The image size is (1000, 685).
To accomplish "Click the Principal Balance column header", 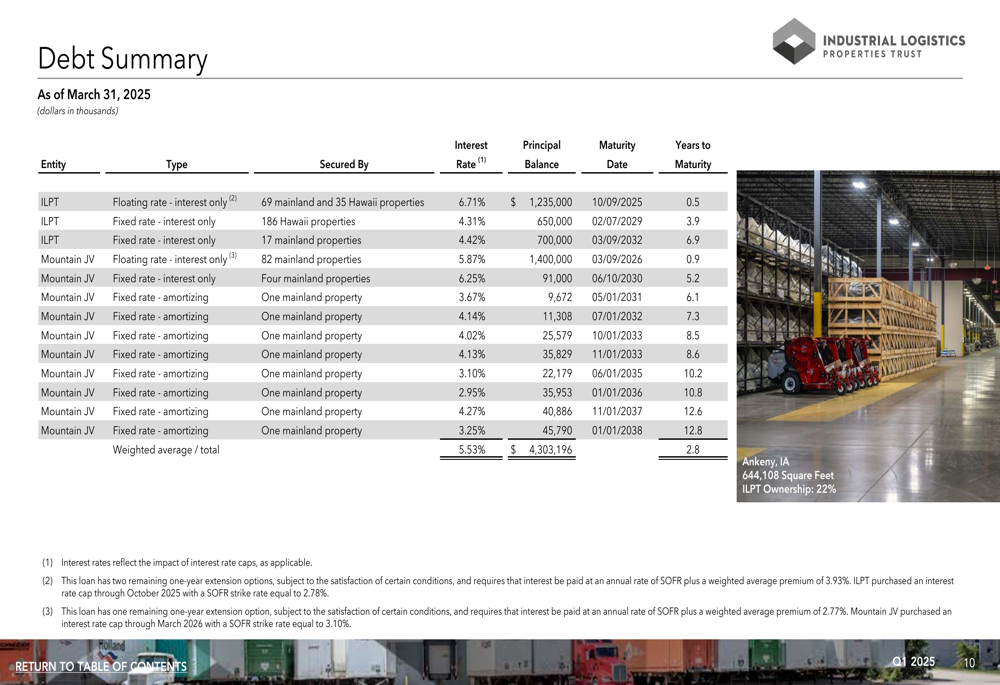I will click(541, 155).
